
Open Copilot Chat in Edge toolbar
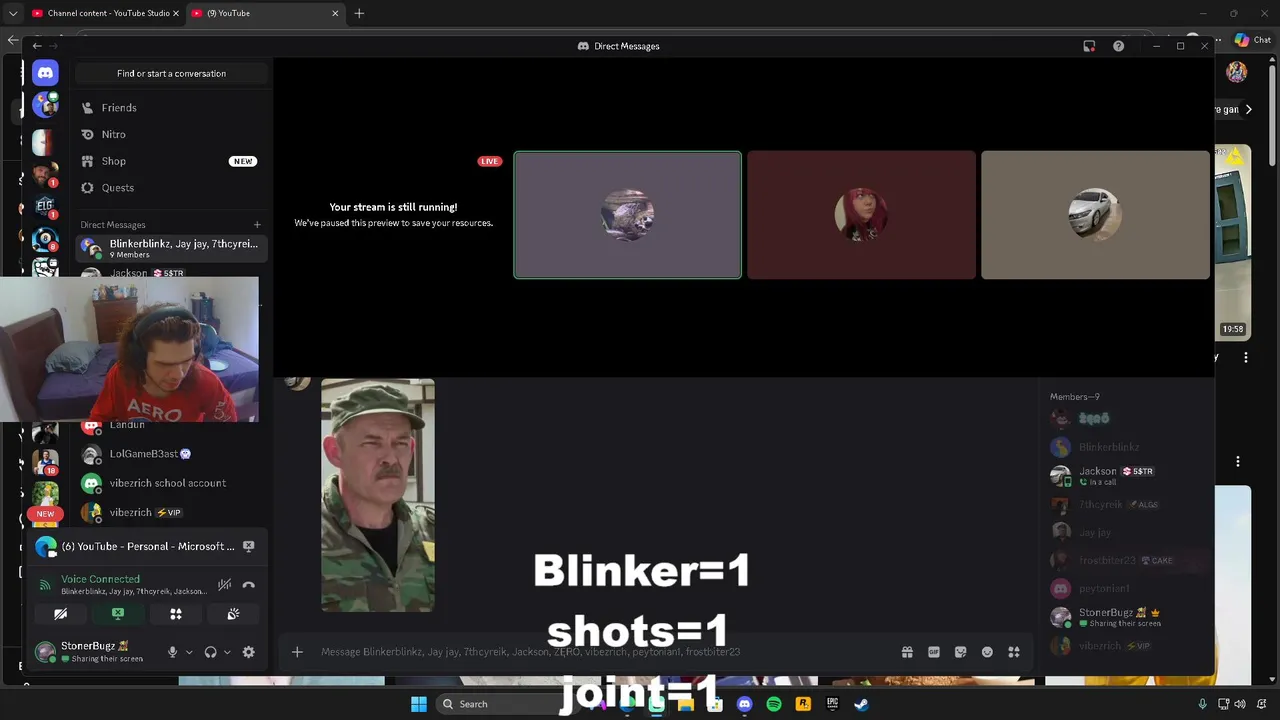(x=1252, y=40)
